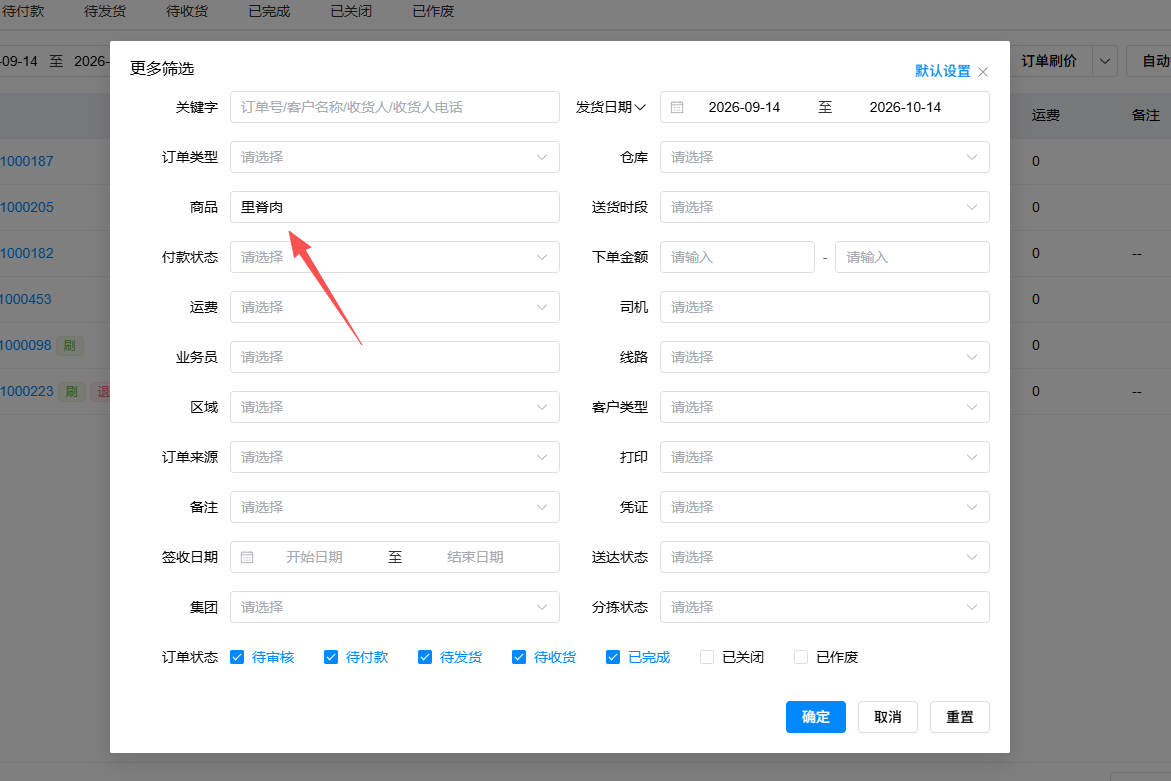Enable the 已关闭 checkbox

coord(706,657)
